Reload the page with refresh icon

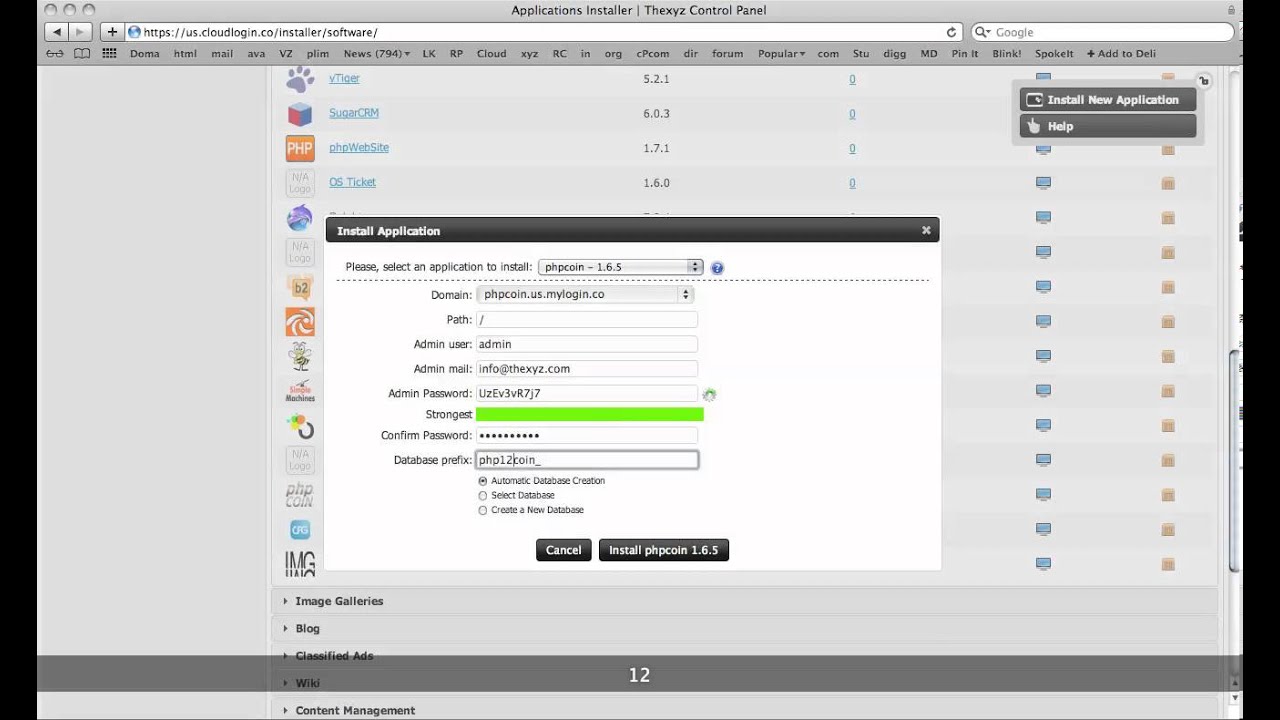point(952,32)
